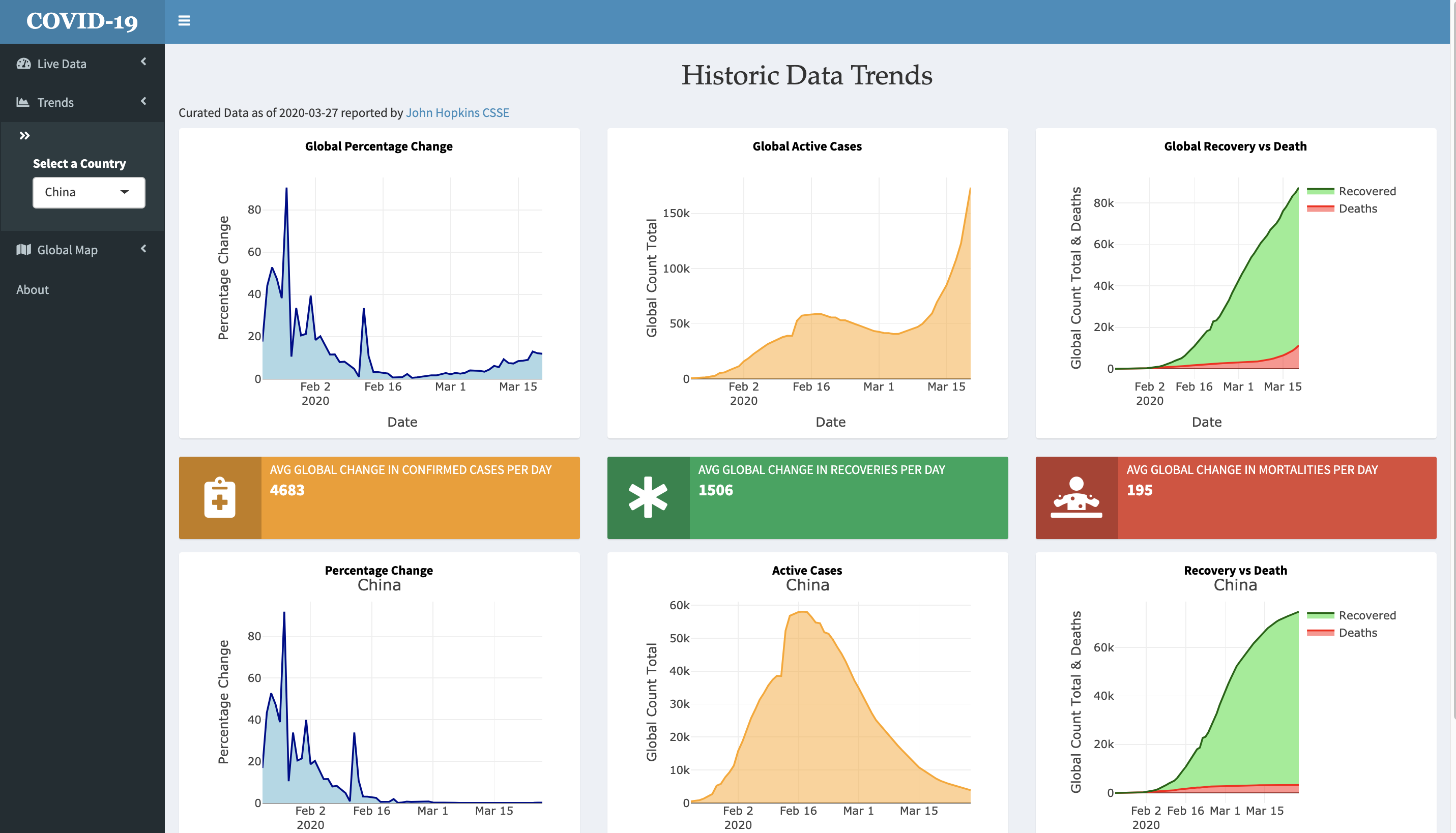Toggle Recovered series in Global Recovery legend
Viewport: 1456px width, 833px height.
point(1351,191)
